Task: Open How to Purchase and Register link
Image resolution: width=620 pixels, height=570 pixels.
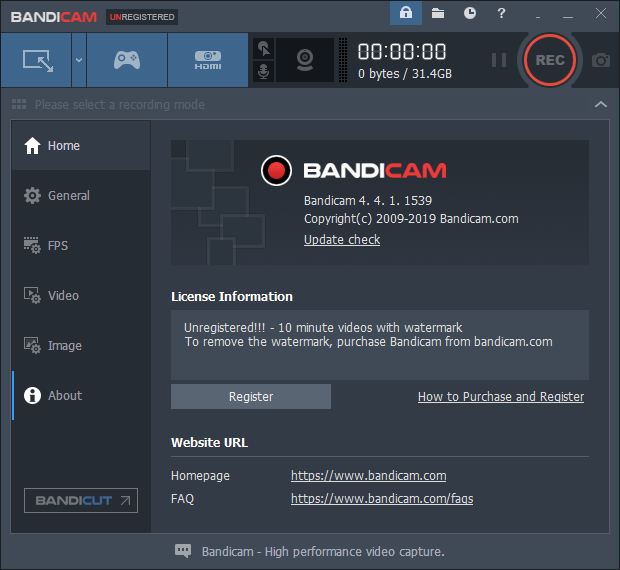Action: (x=501, y=396)
